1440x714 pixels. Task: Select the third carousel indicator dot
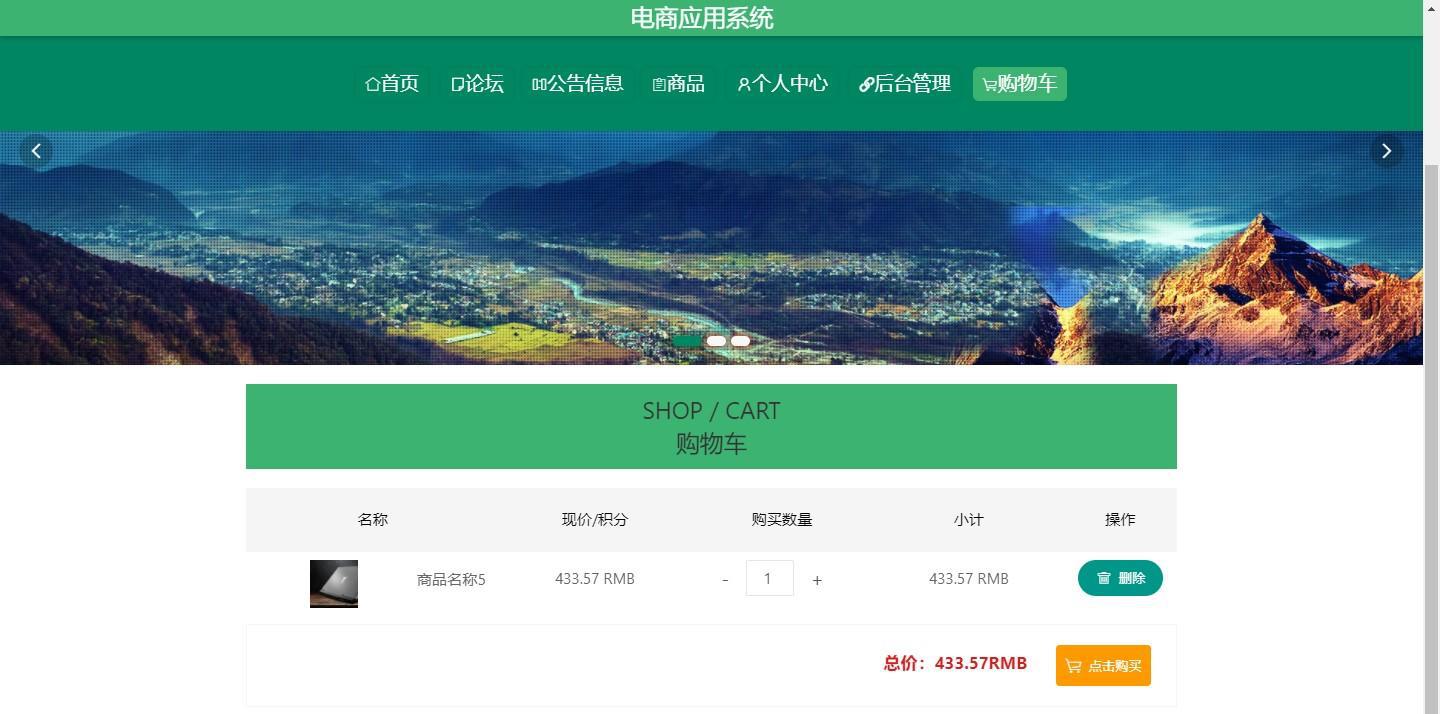pyautogui.click(x=740, y=341)
